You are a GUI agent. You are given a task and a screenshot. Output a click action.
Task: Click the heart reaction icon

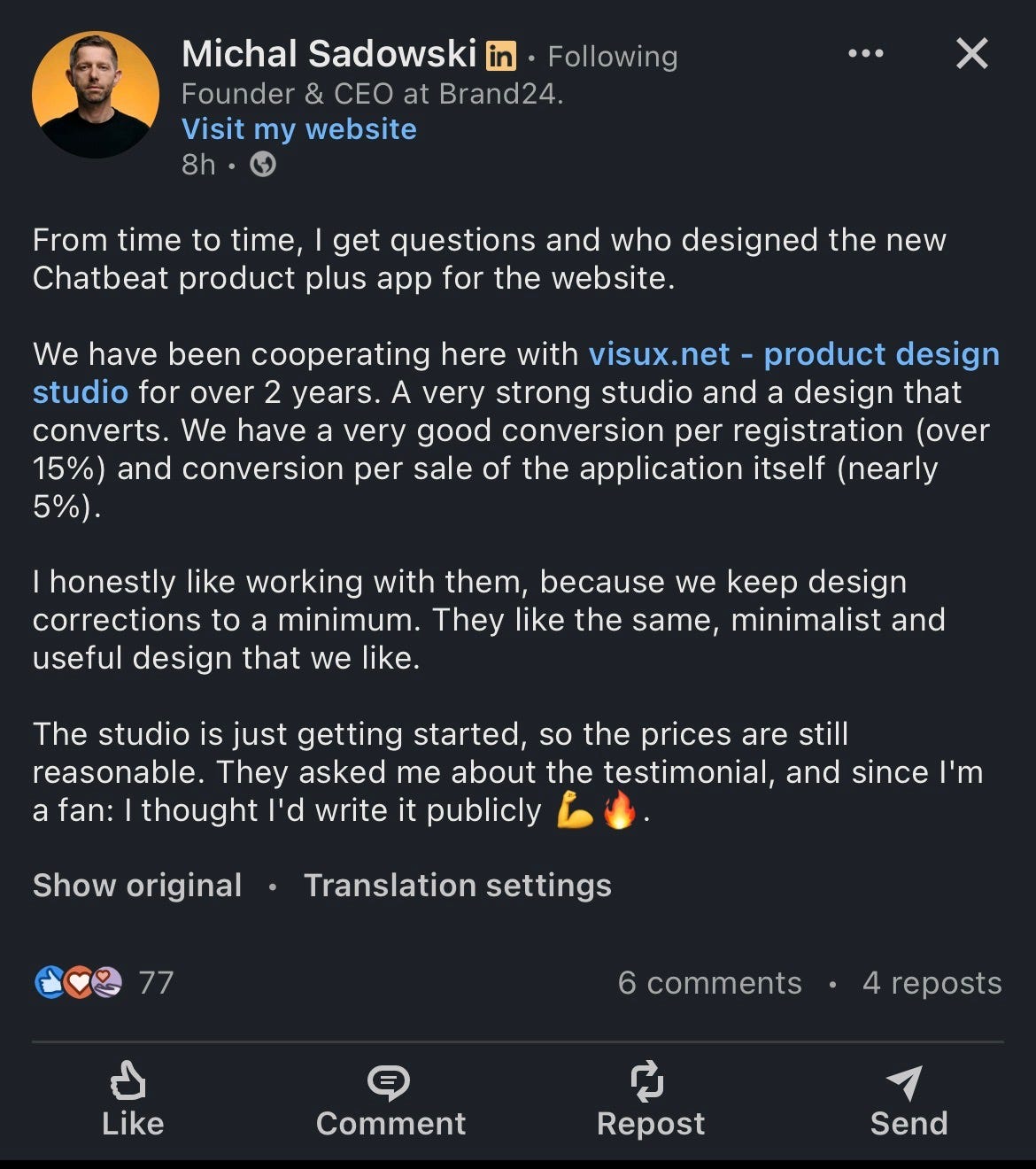pos(78,982)
